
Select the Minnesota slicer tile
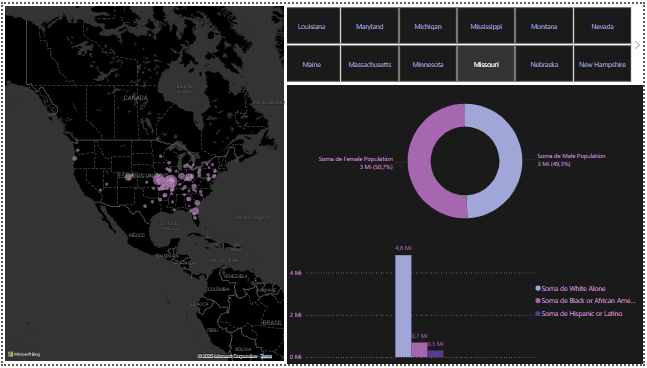pos(428,64)
